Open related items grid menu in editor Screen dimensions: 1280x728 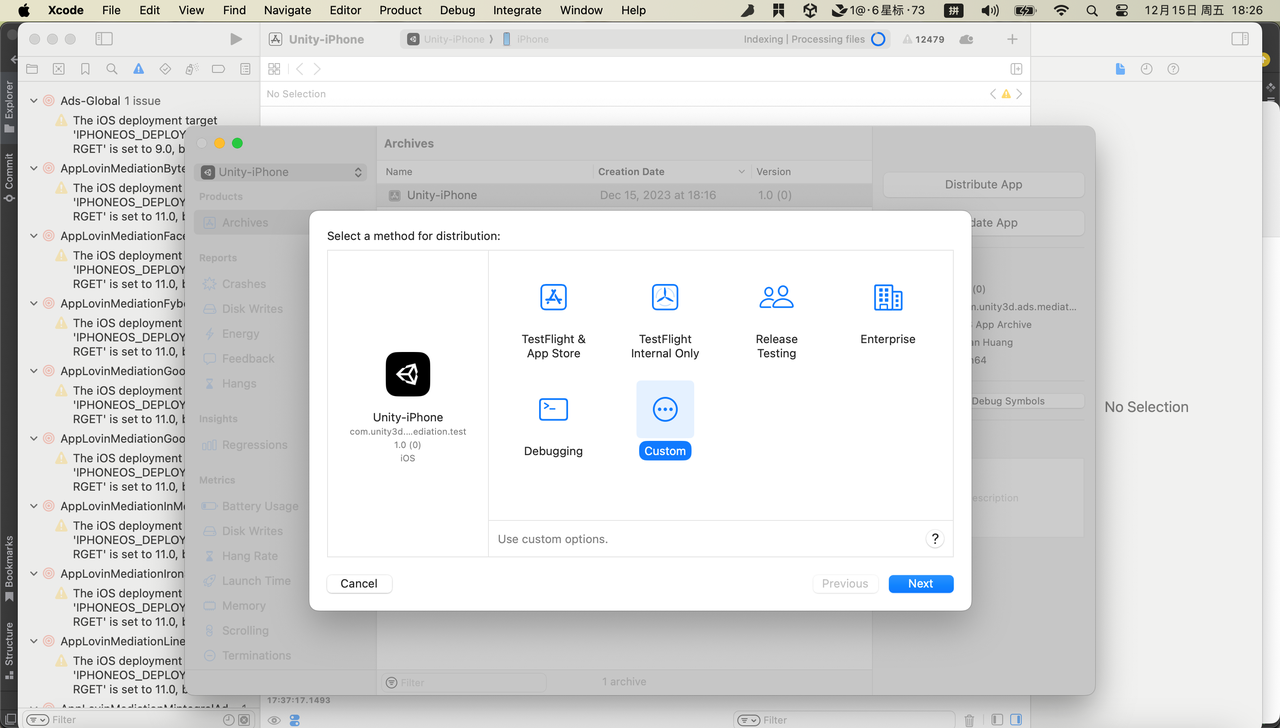coord(274,69)
